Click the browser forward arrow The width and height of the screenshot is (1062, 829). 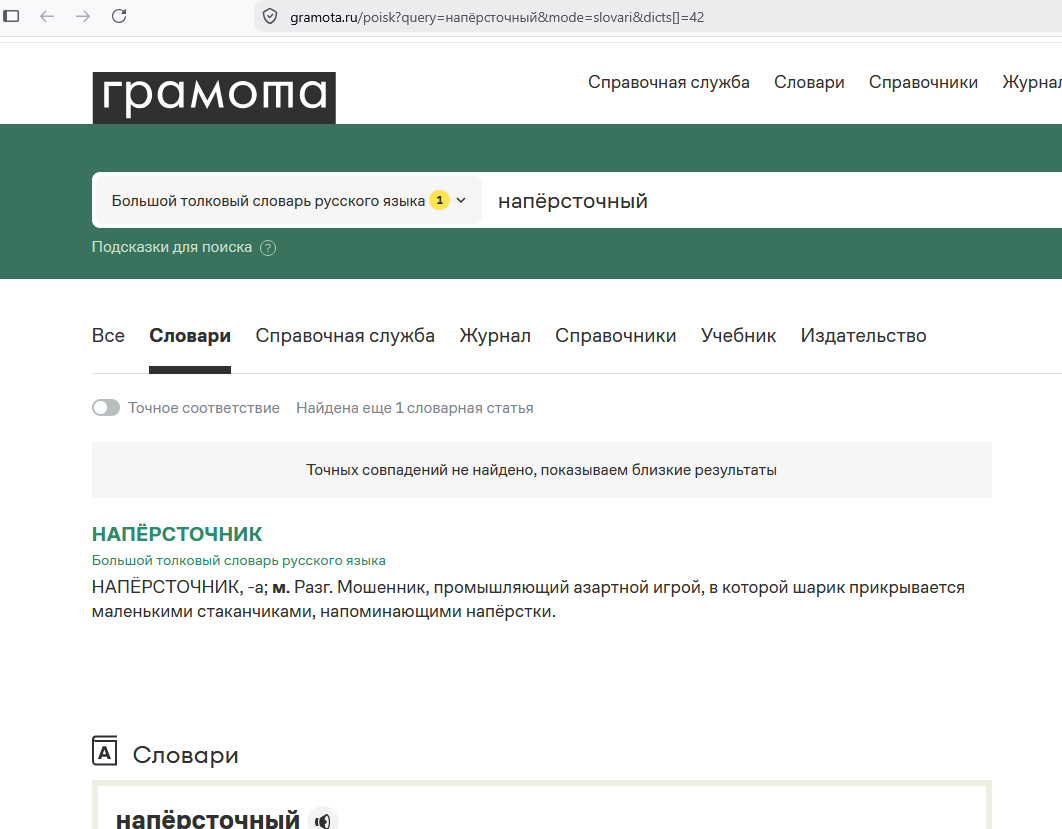coord(83,16)
